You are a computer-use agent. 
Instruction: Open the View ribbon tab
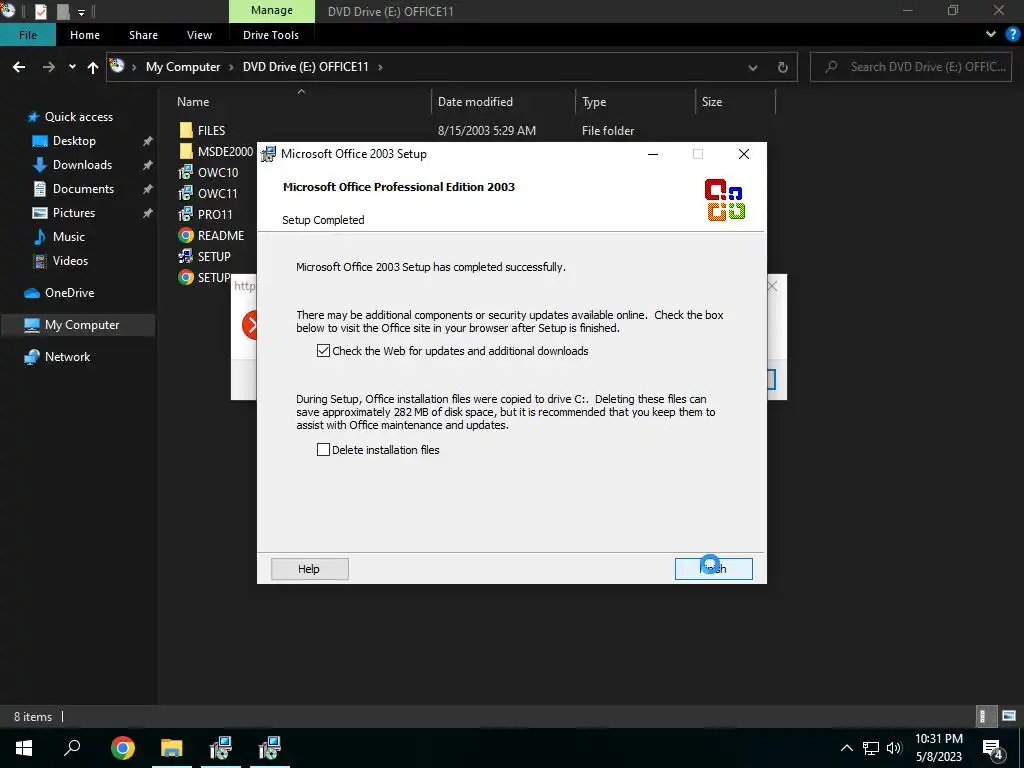[x=199, y=35]
